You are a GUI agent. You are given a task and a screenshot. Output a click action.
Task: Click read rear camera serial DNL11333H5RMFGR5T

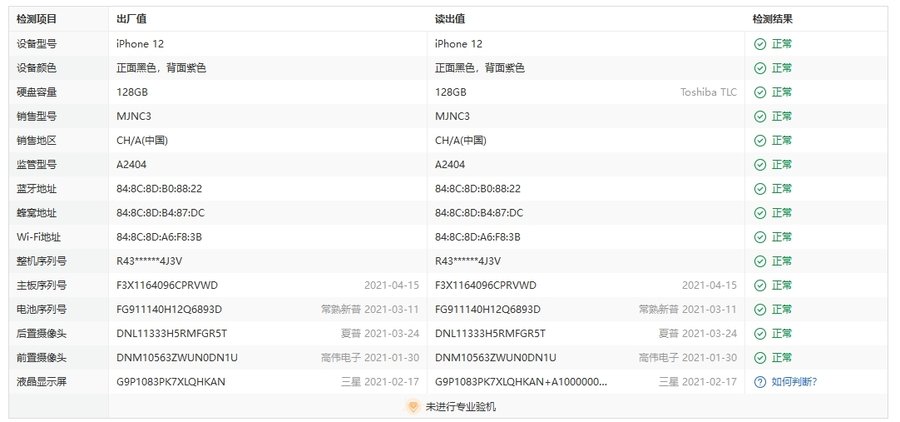pyautogui.click(x=490, y=334)
